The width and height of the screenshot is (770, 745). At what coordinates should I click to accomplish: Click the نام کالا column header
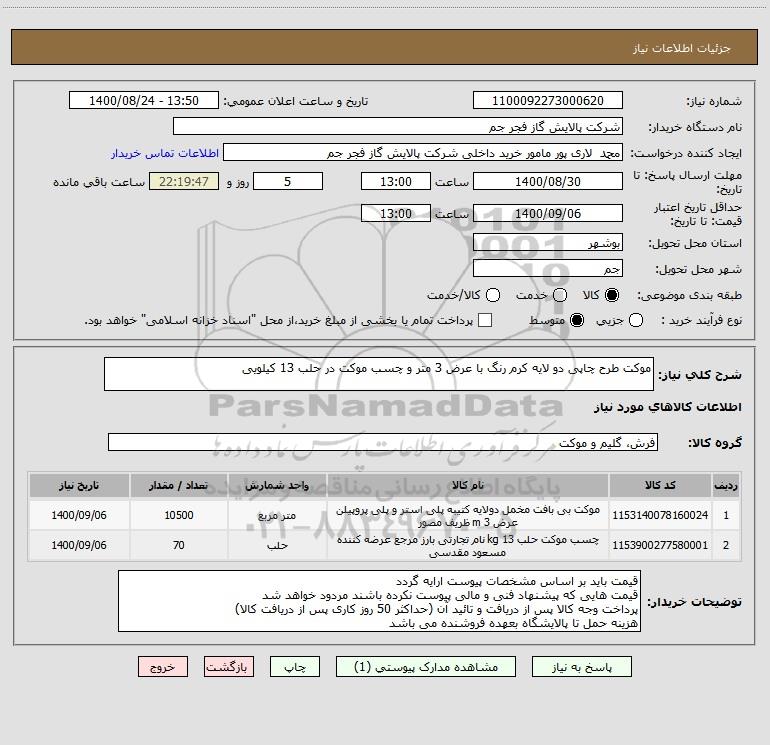point(468,485)
